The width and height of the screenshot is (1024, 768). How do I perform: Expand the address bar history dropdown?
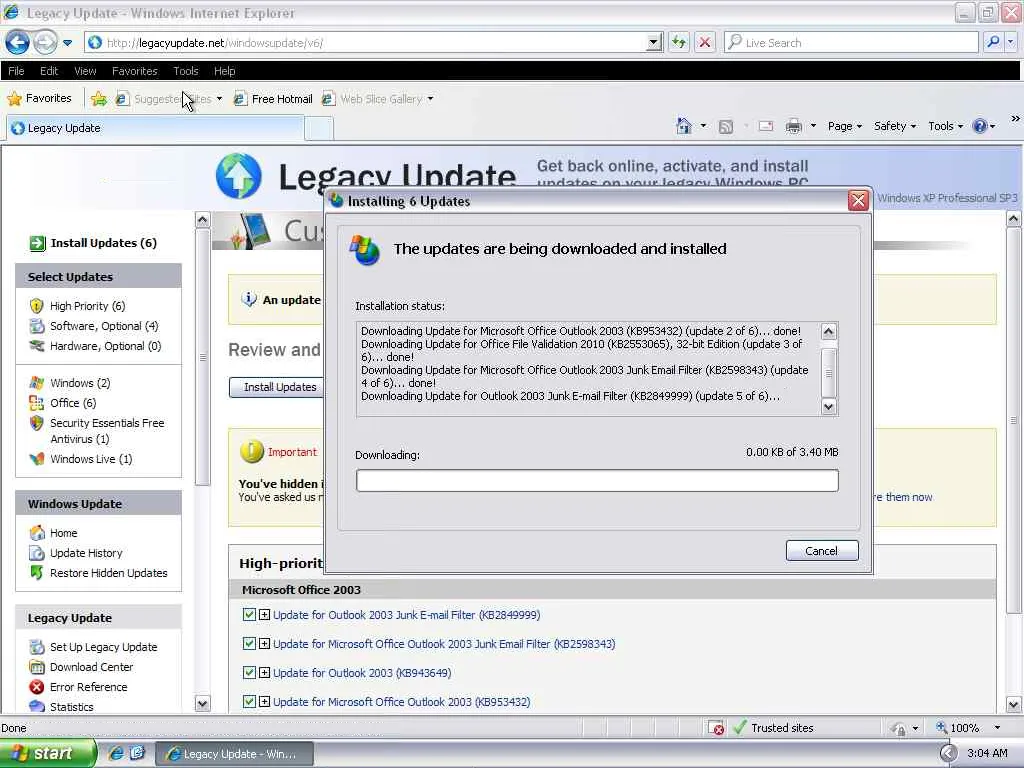tap(654, 42)
